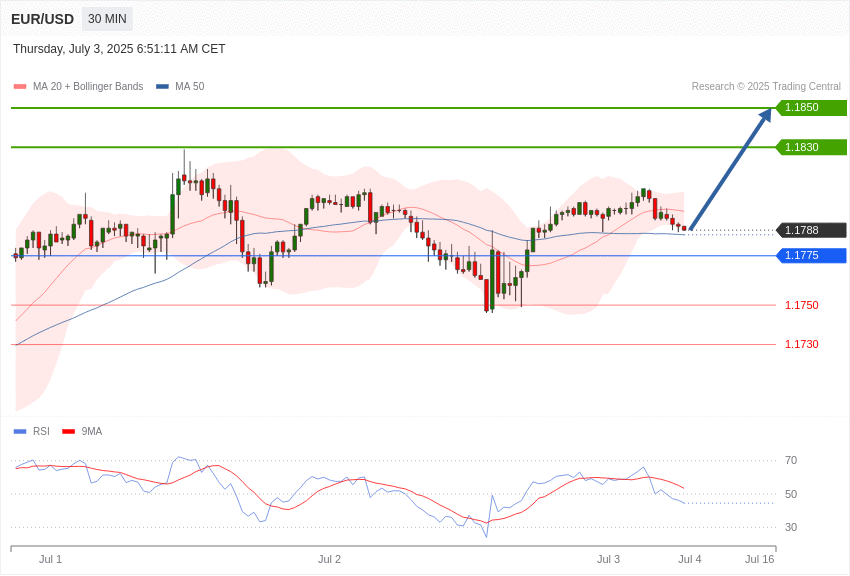
Task: Select the red 1.1730 support level
Action: (802, 344)
